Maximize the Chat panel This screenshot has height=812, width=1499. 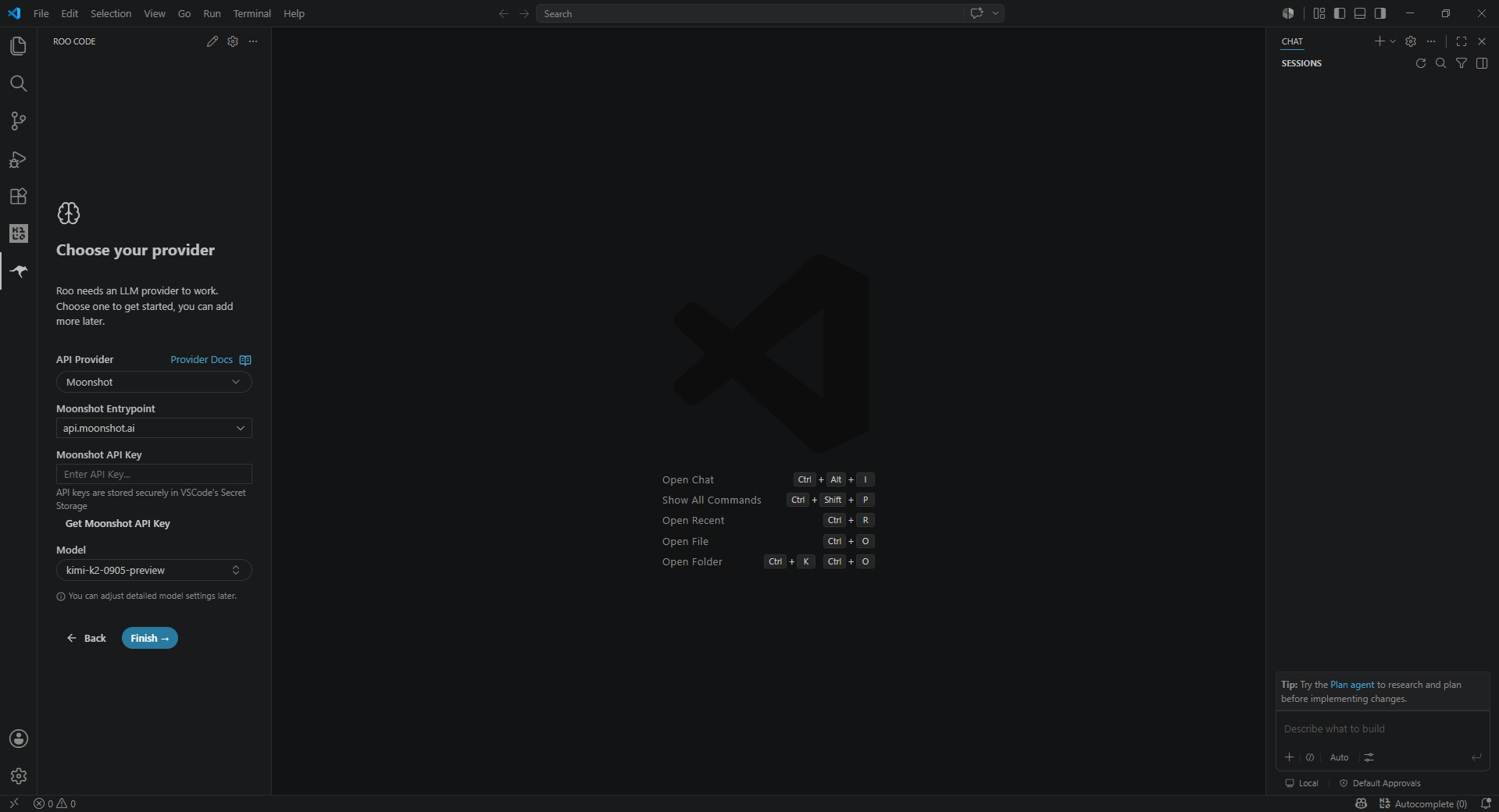1462,41
